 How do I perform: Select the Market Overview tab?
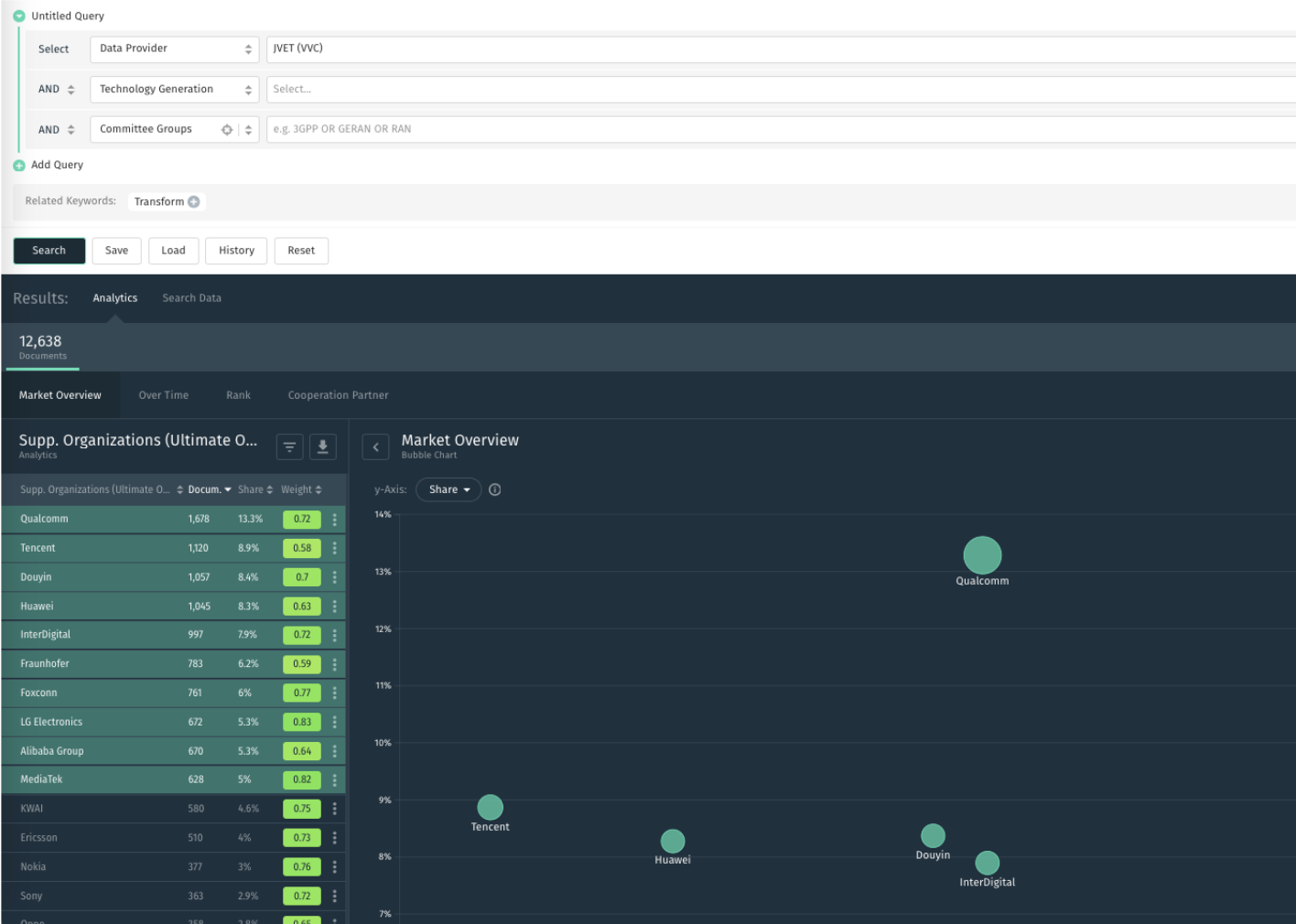[60, 395]
